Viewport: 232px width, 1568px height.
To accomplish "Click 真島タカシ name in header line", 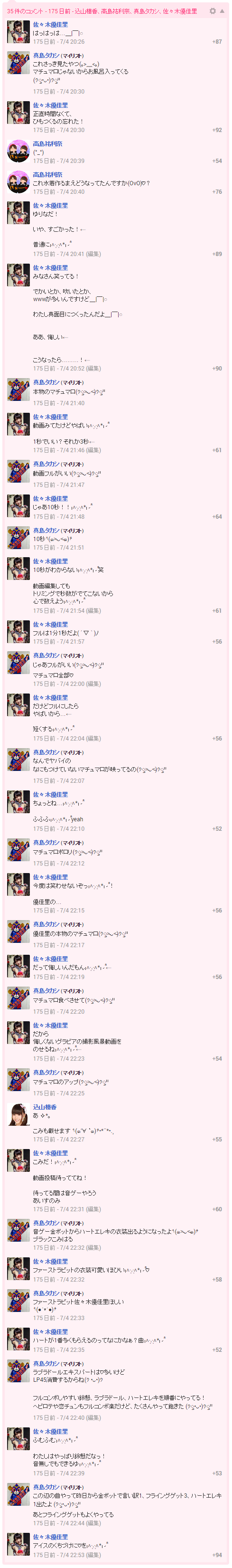I will coord(147,11).
